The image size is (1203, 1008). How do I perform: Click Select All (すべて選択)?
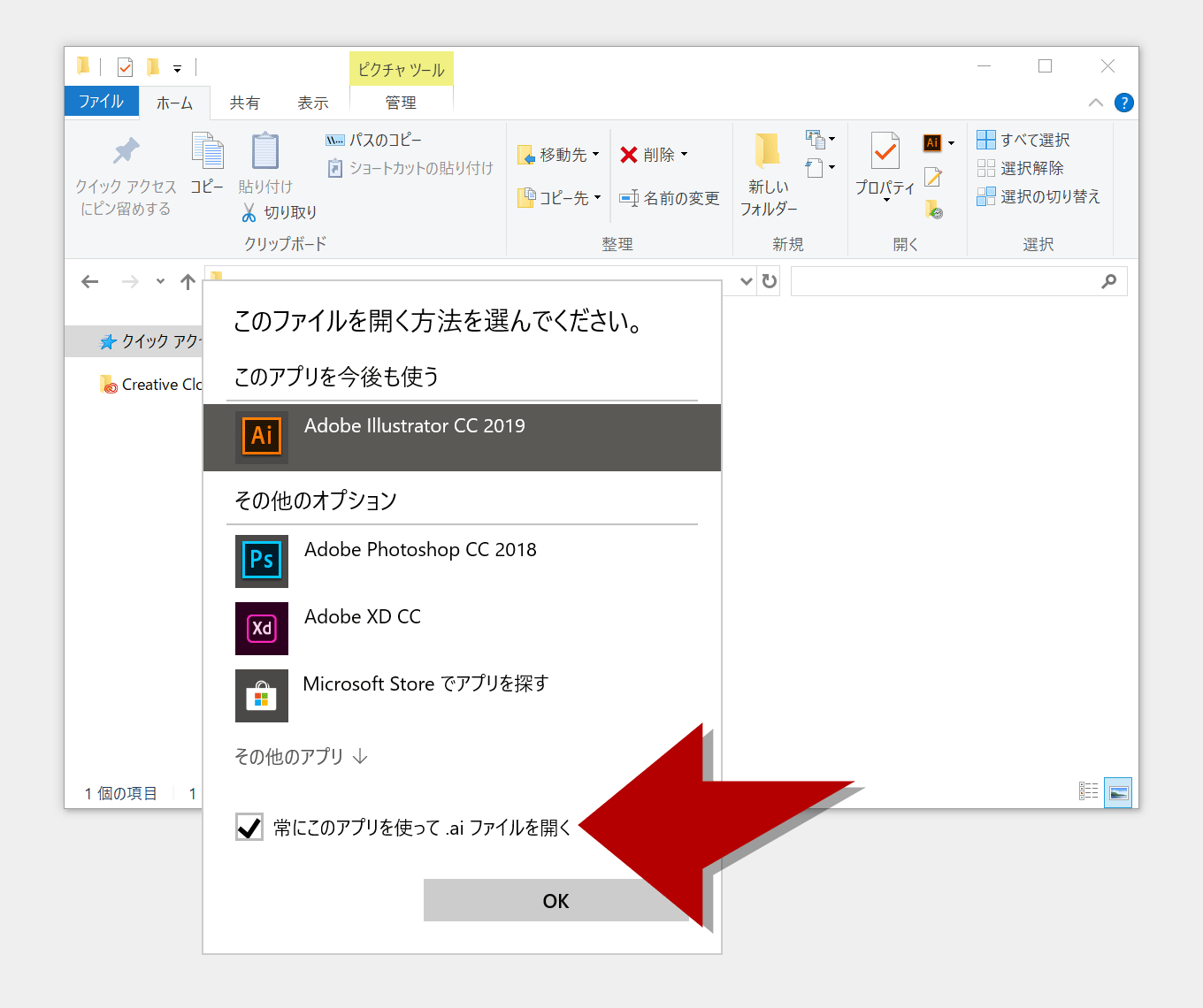coord(1023,140)
